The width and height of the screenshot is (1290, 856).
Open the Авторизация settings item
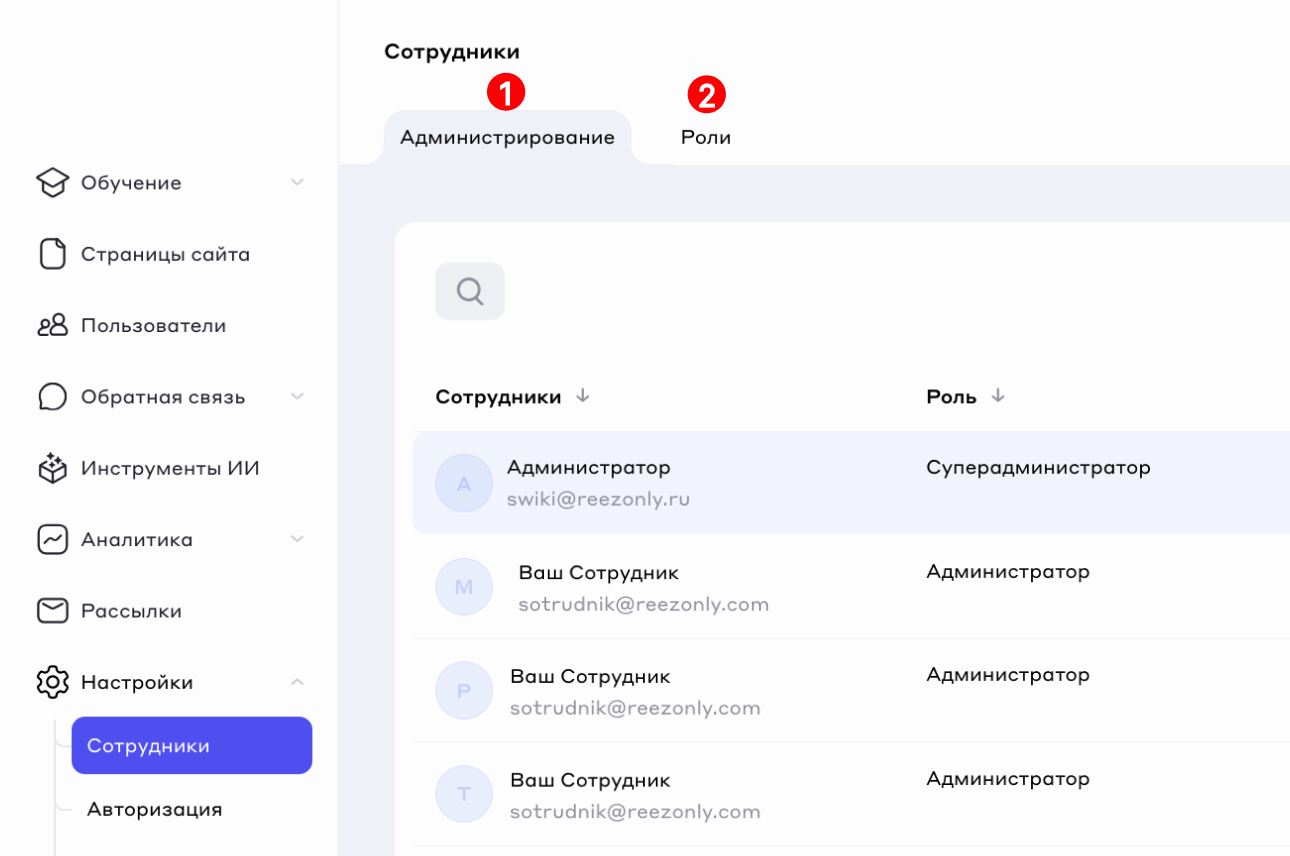pos(154,809)
